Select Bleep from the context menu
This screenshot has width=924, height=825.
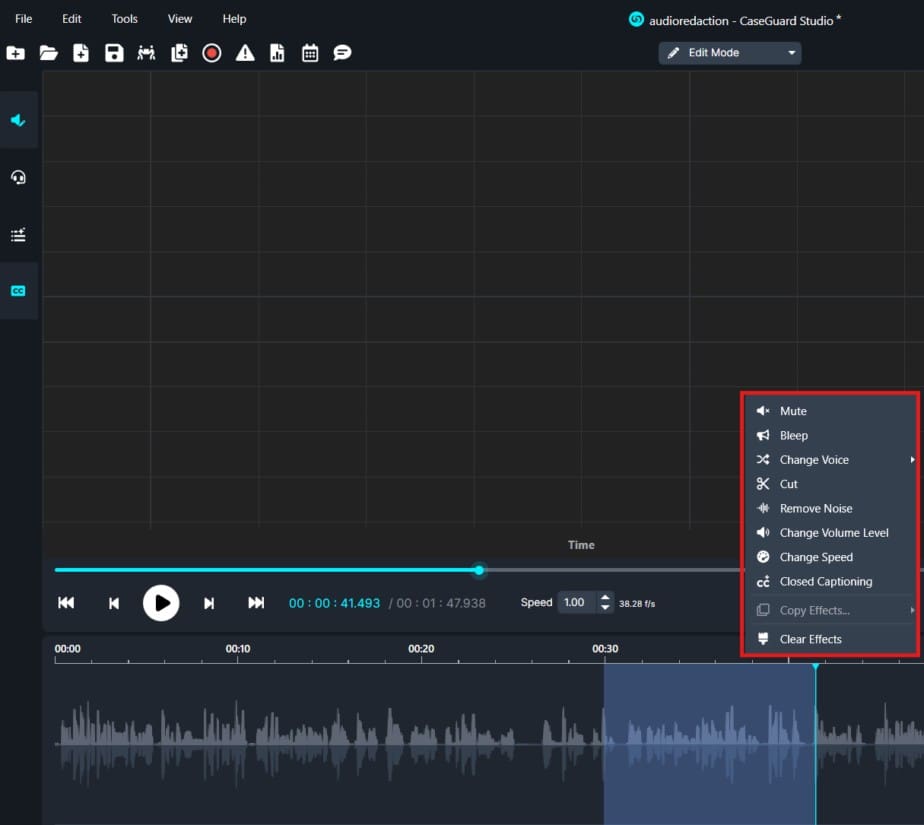tap(794, 436)
